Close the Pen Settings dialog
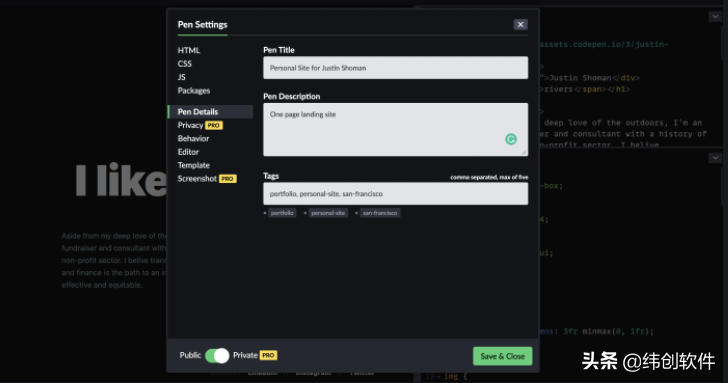The image size is (728, 383). [x=520, y=25]
